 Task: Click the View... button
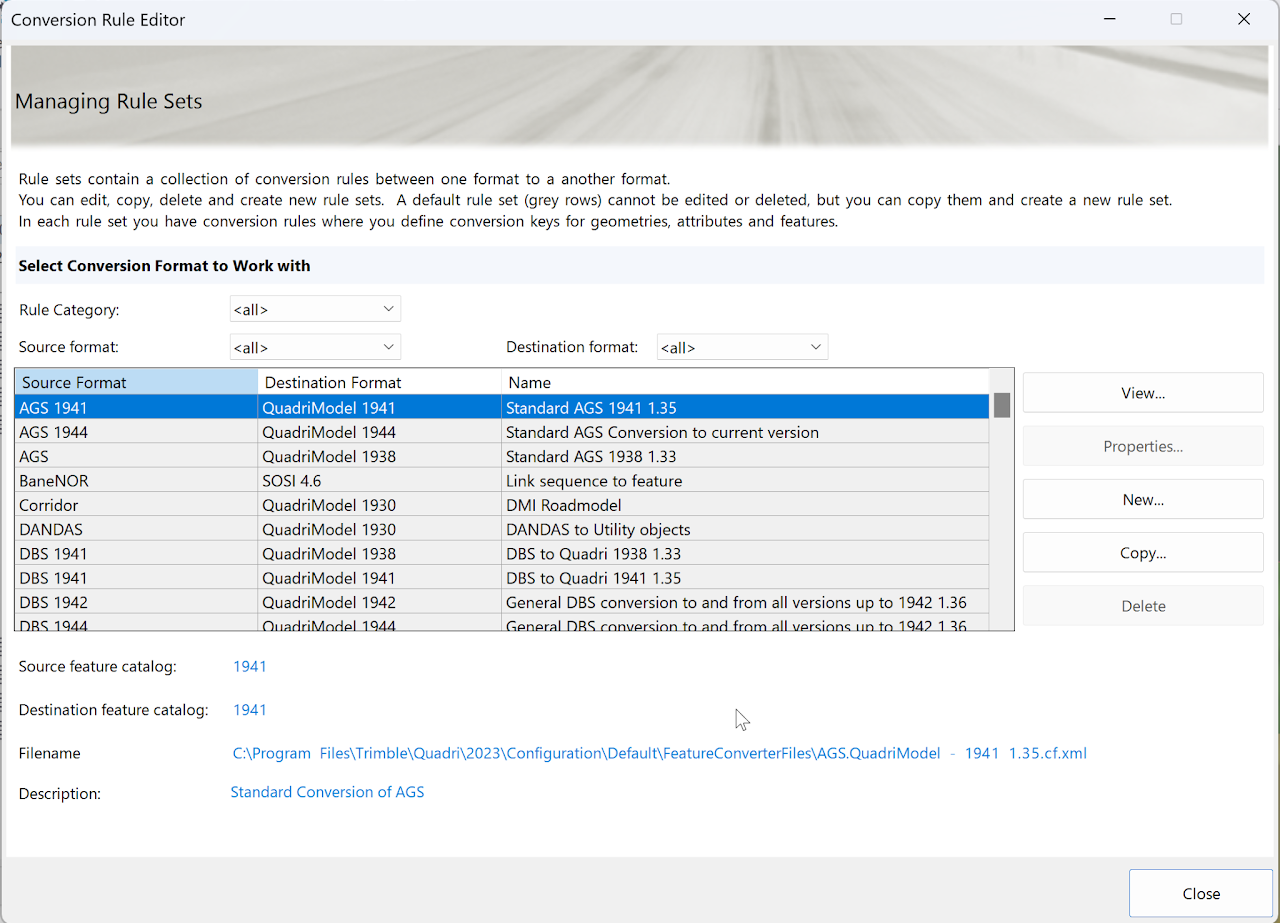tap(1143, 393)
